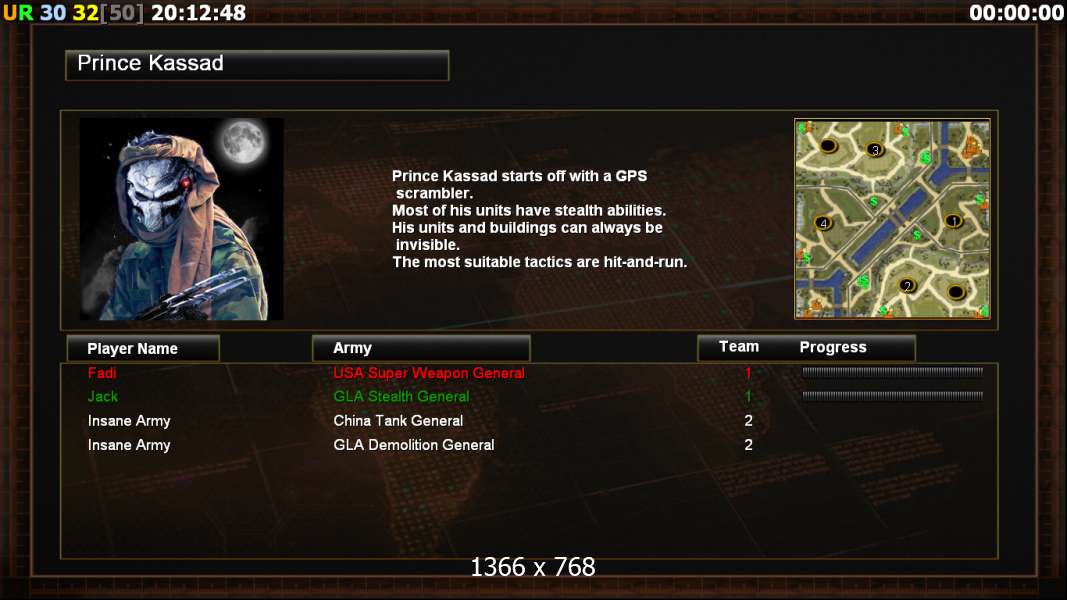
Task: Click the masked Prince Kassad portrait
Action: coord(181,219)
